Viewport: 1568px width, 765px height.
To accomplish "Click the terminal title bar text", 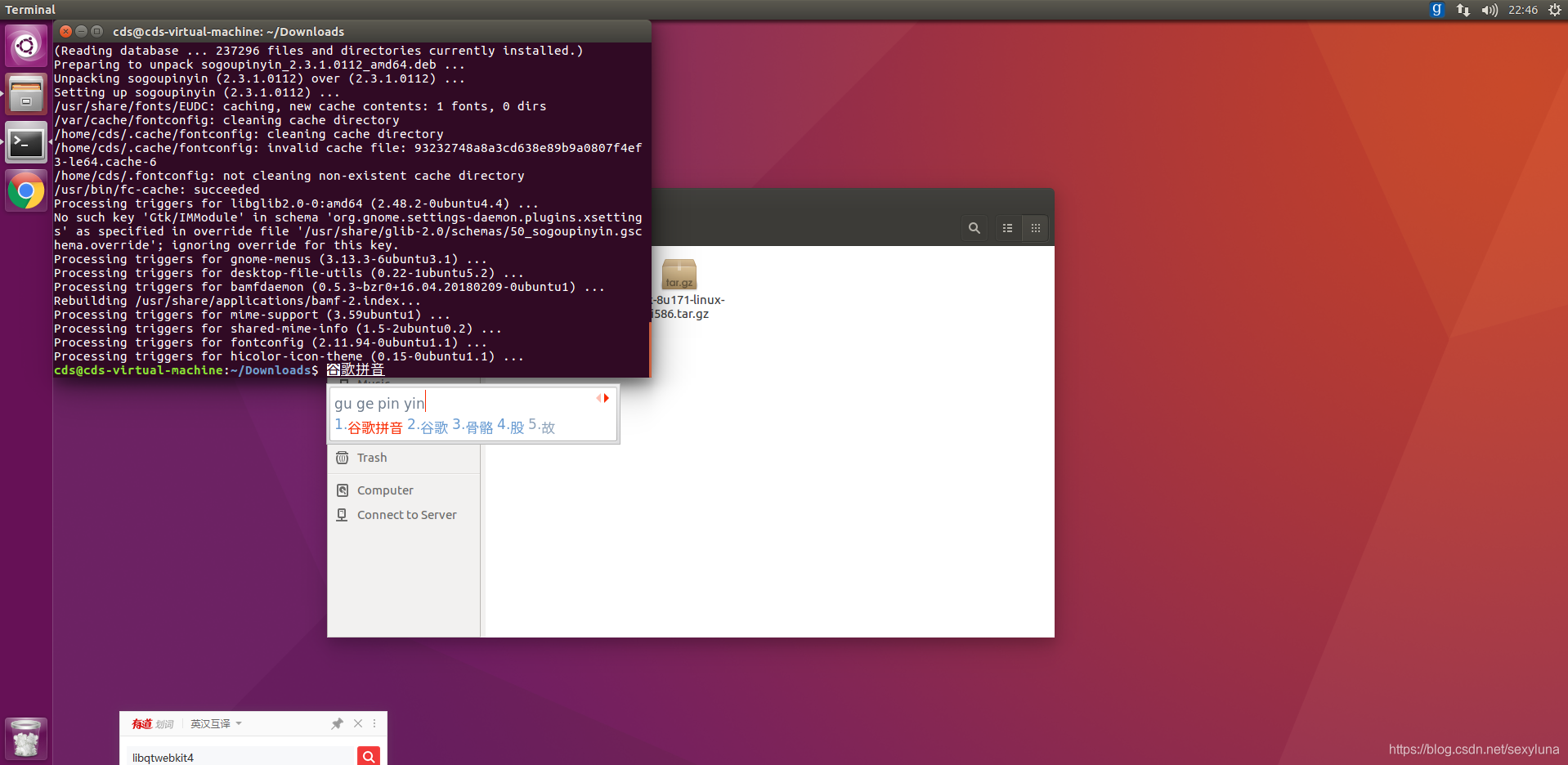I will tap(229, 32).
